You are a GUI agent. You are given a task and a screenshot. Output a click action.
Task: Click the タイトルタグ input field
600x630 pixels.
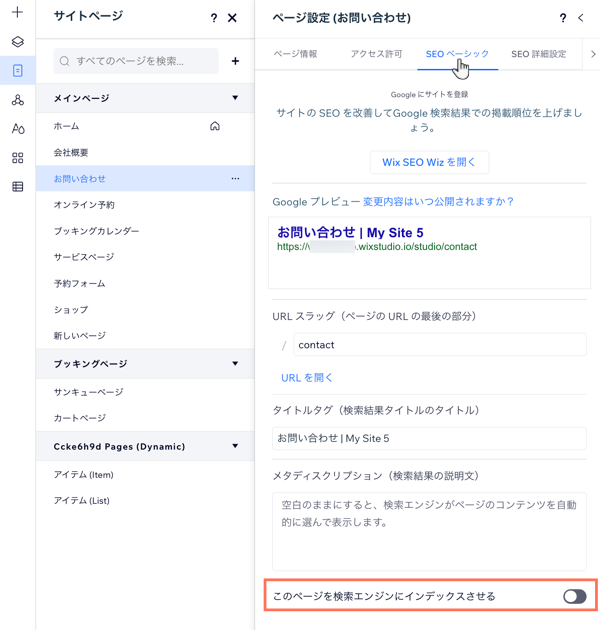[429, 438]
